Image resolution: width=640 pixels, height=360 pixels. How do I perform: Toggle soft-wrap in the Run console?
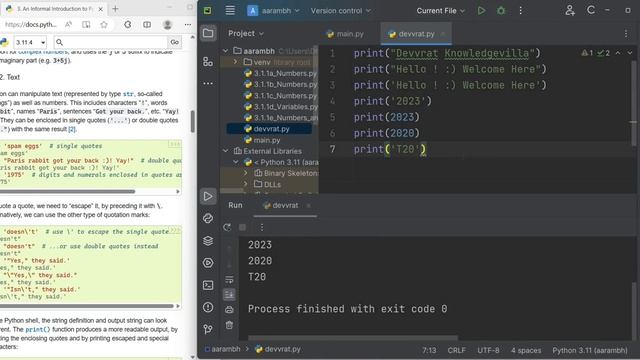pos(229,280)
